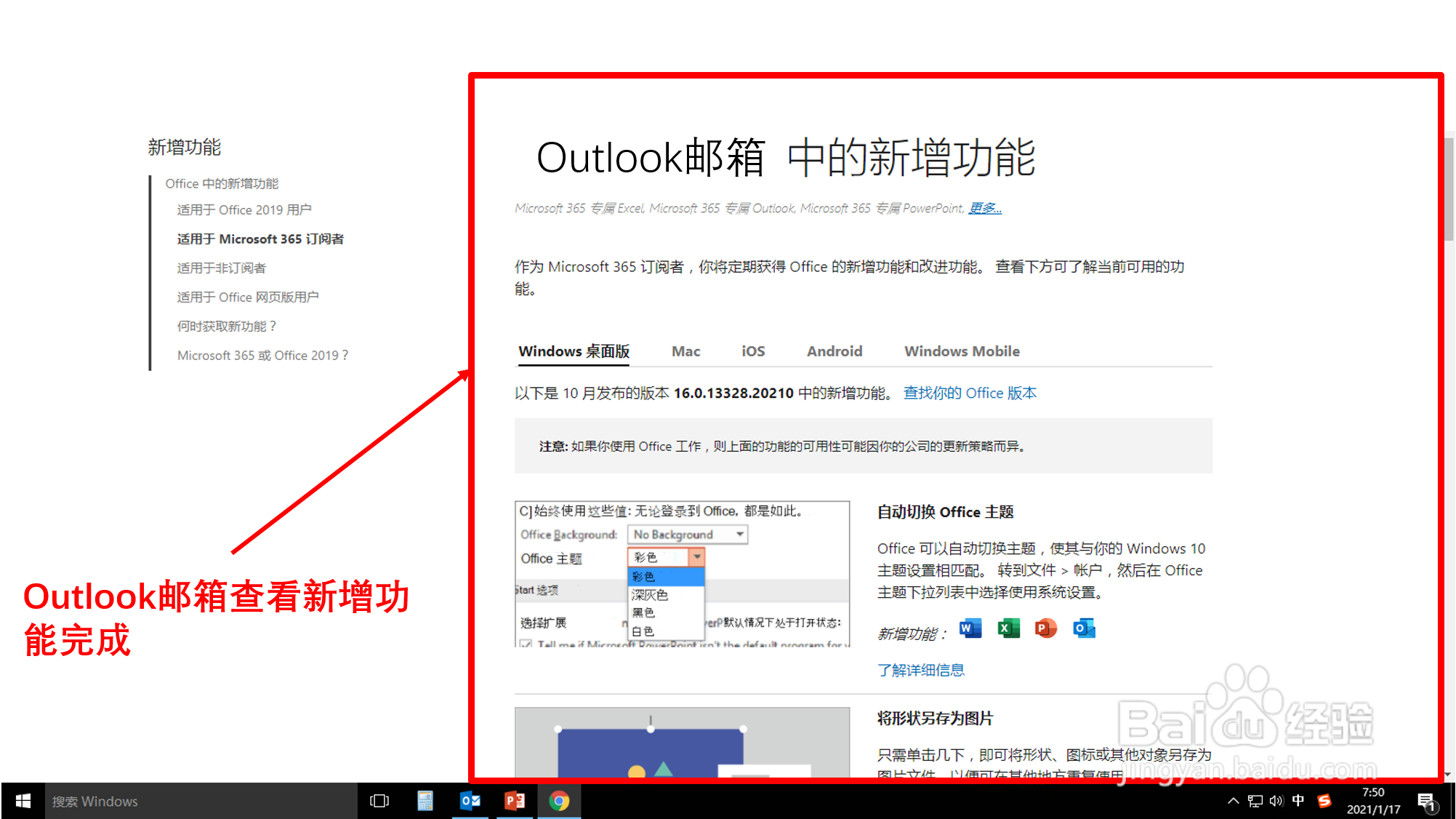This screenshot has width=1456, height=819.
Task: Open the PowerPoint icon beside 新增功能
Action: coord(1045,628)
